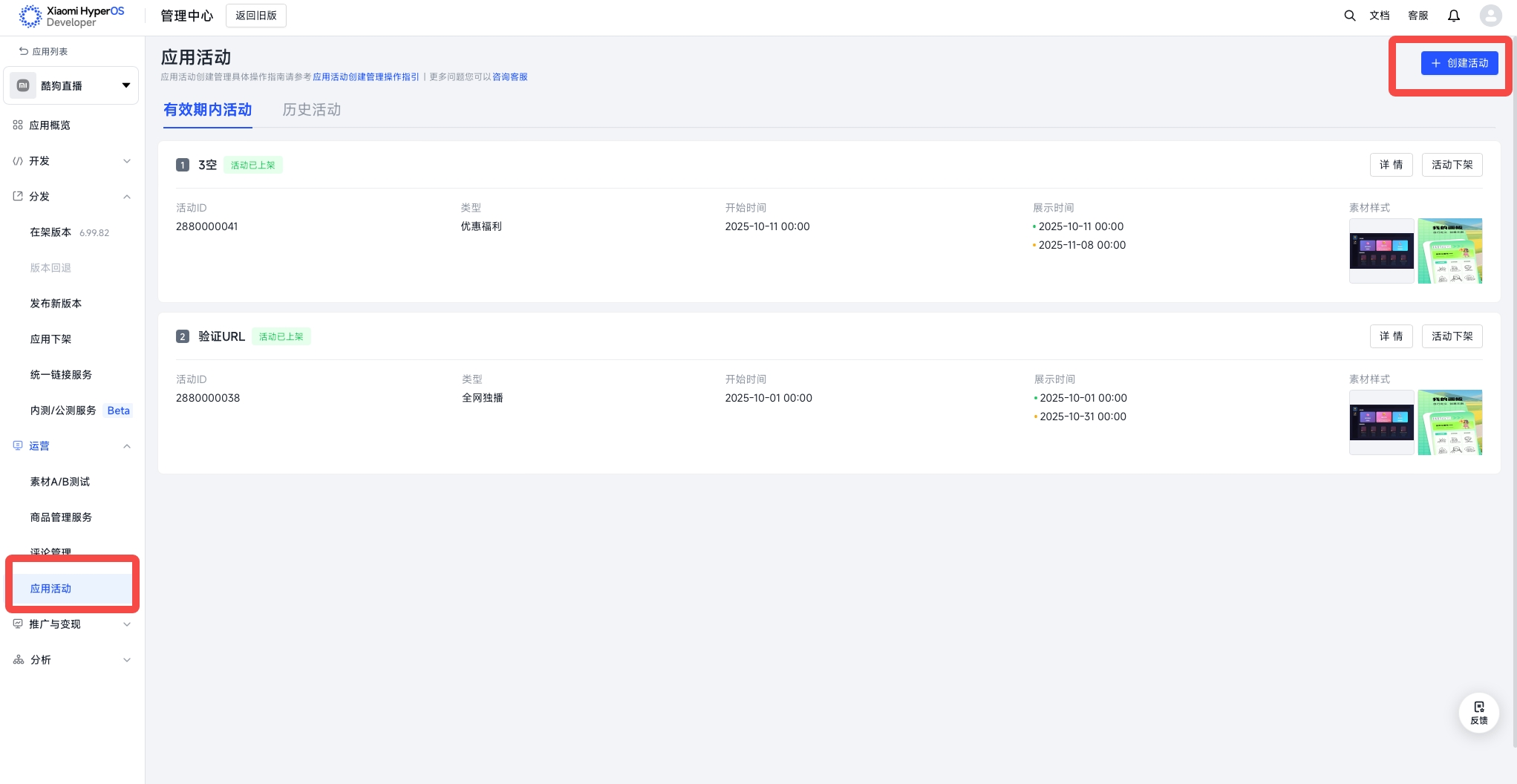Image resolution: width=1517 pixels, height=784 pixels.
Task: Open the green material thumbnail of 3空
Action: point(1449,251)
